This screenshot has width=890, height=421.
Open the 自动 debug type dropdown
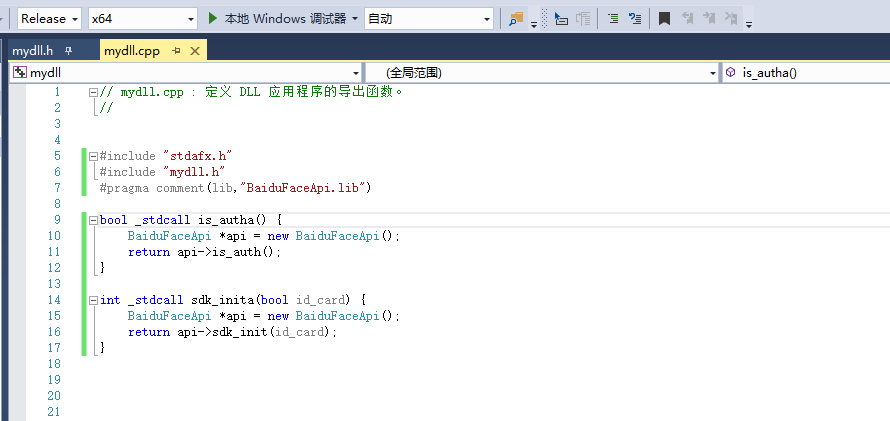click(x=429, y=19)
